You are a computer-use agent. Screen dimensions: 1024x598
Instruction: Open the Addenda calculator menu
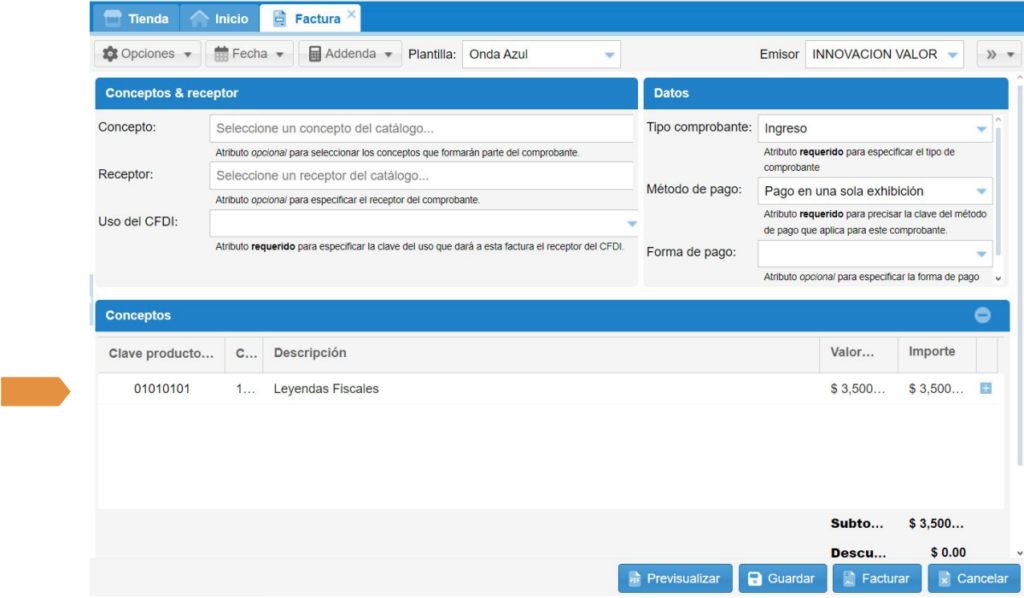coord(350,54)
